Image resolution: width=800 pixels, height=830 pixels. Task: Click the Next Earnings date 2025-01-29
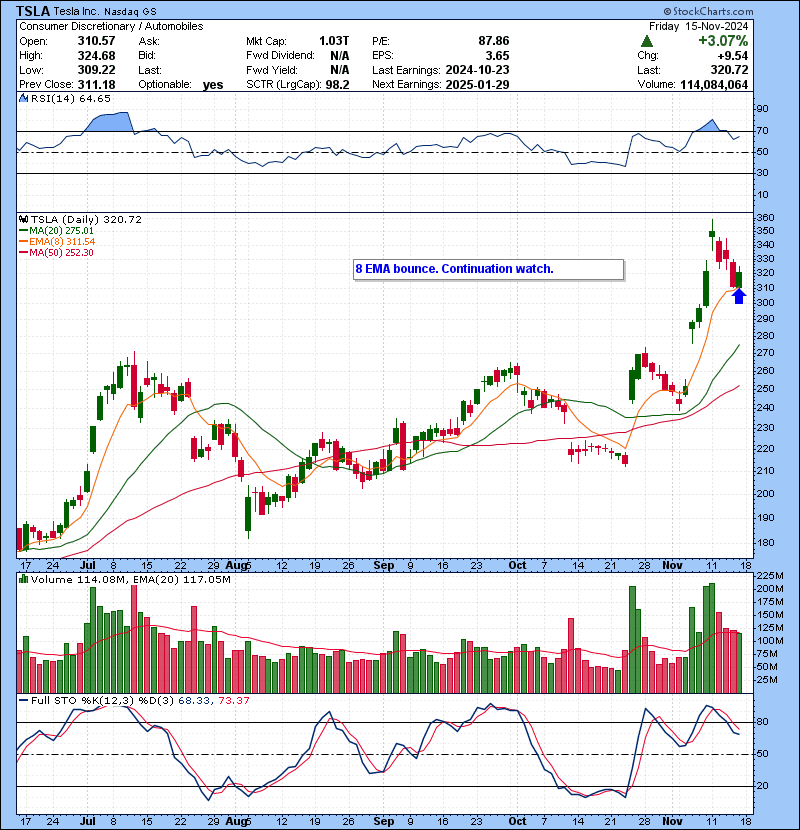click(x=478, y=85)
